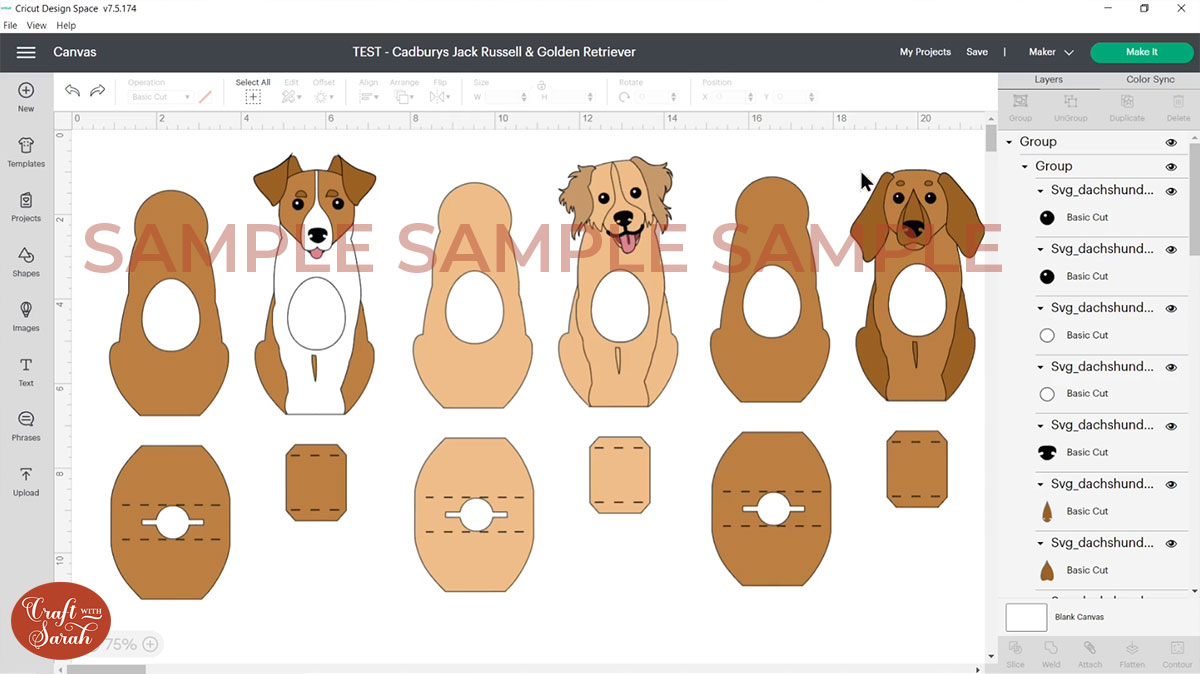Hide the top Svg_dachshund layer

click(x=1170, y=190)
